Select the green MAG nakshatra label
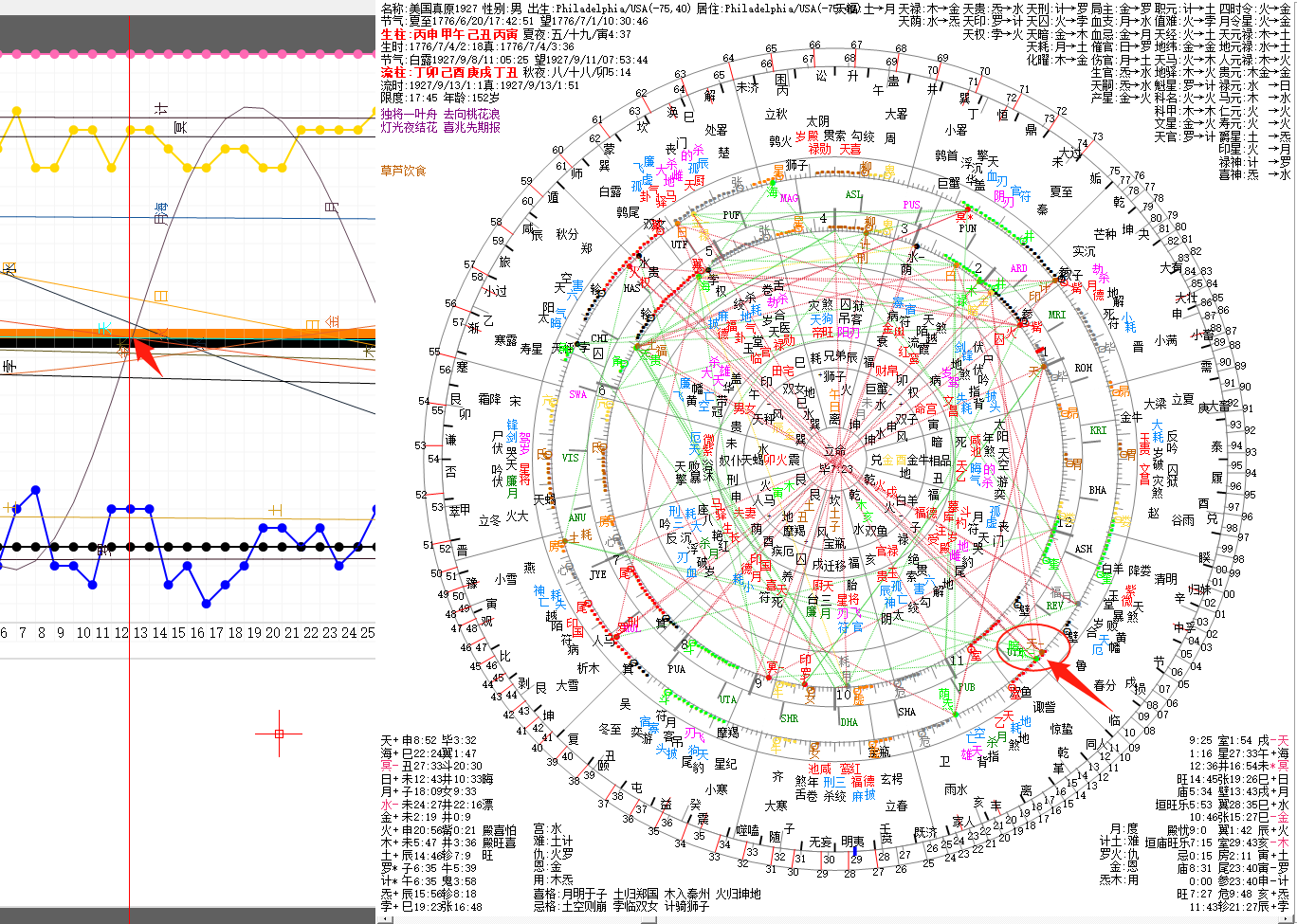The image size is (1297, 924). [x=790, y=198]
